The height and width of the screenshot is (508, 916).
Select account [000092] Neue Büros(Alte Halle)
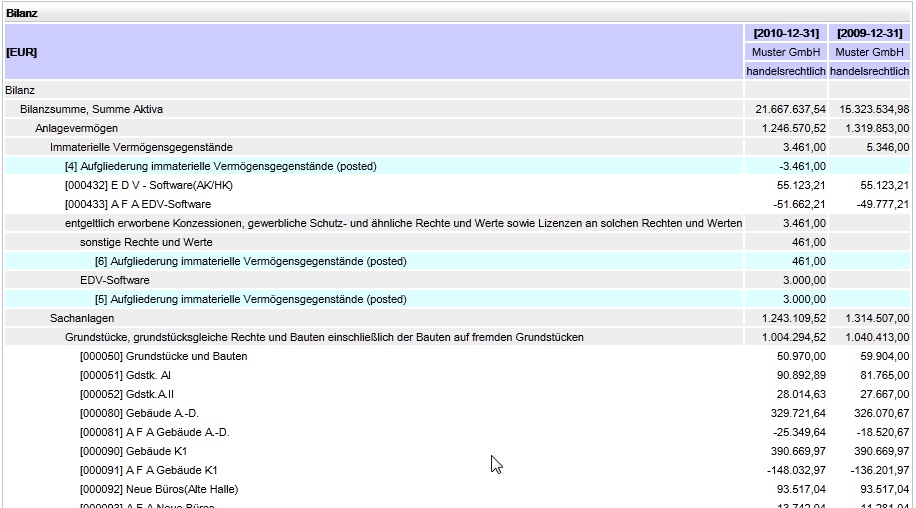click(158, 489)
